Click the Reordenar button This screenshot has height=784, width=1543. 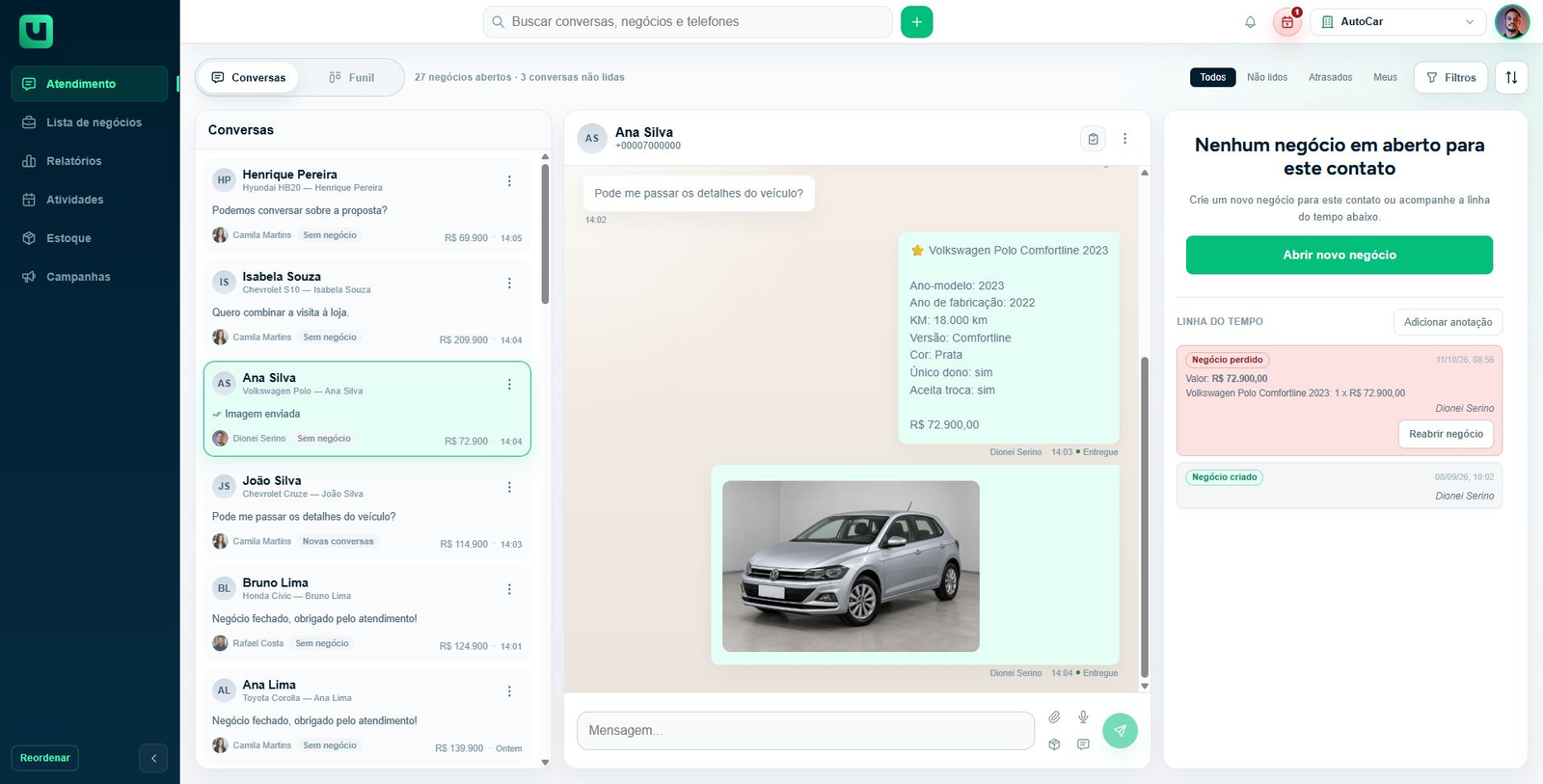pos(45,758)
